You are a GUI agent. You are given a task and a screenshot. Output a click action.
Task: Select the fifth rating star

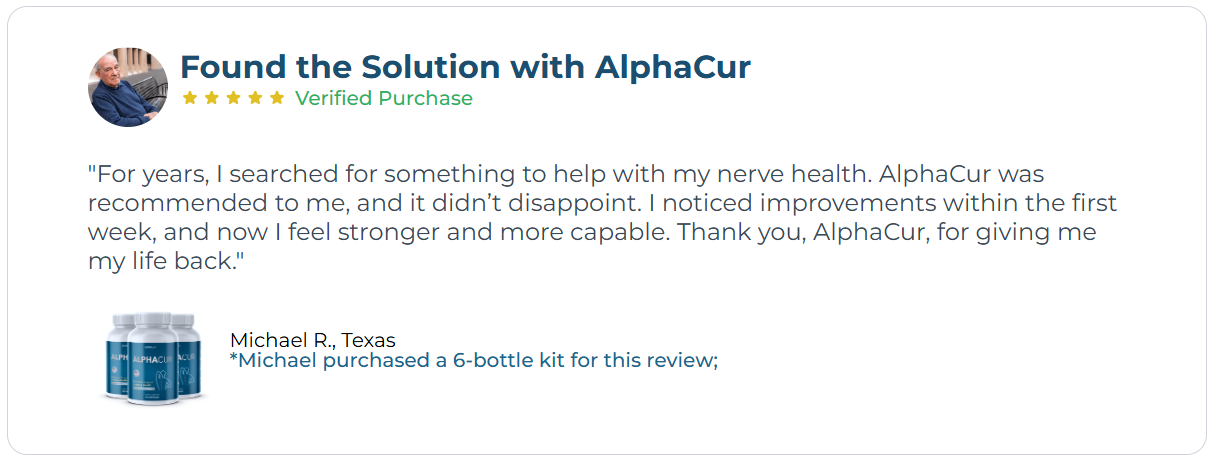[x=277, y=98]
